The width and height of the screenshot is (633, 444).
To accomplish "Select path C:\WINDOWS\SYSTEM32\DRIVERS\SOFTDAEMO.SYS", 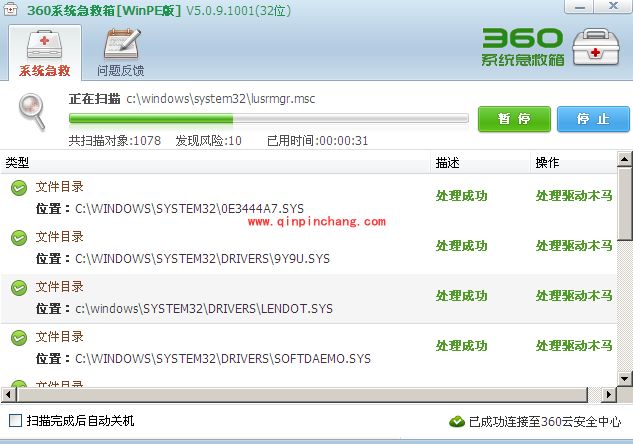I will [223, 359].
